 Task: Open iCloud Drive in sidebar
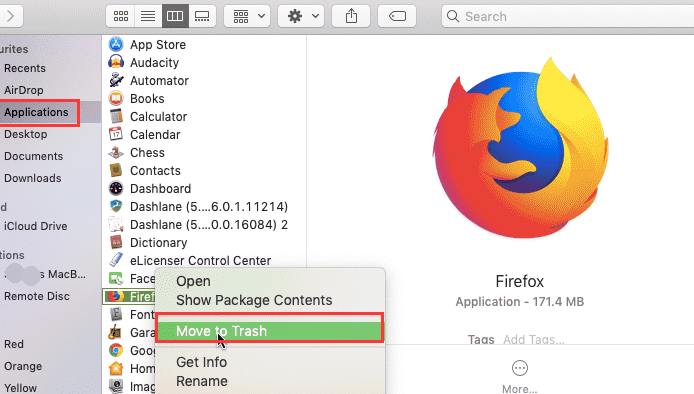[x=35, y=226]
